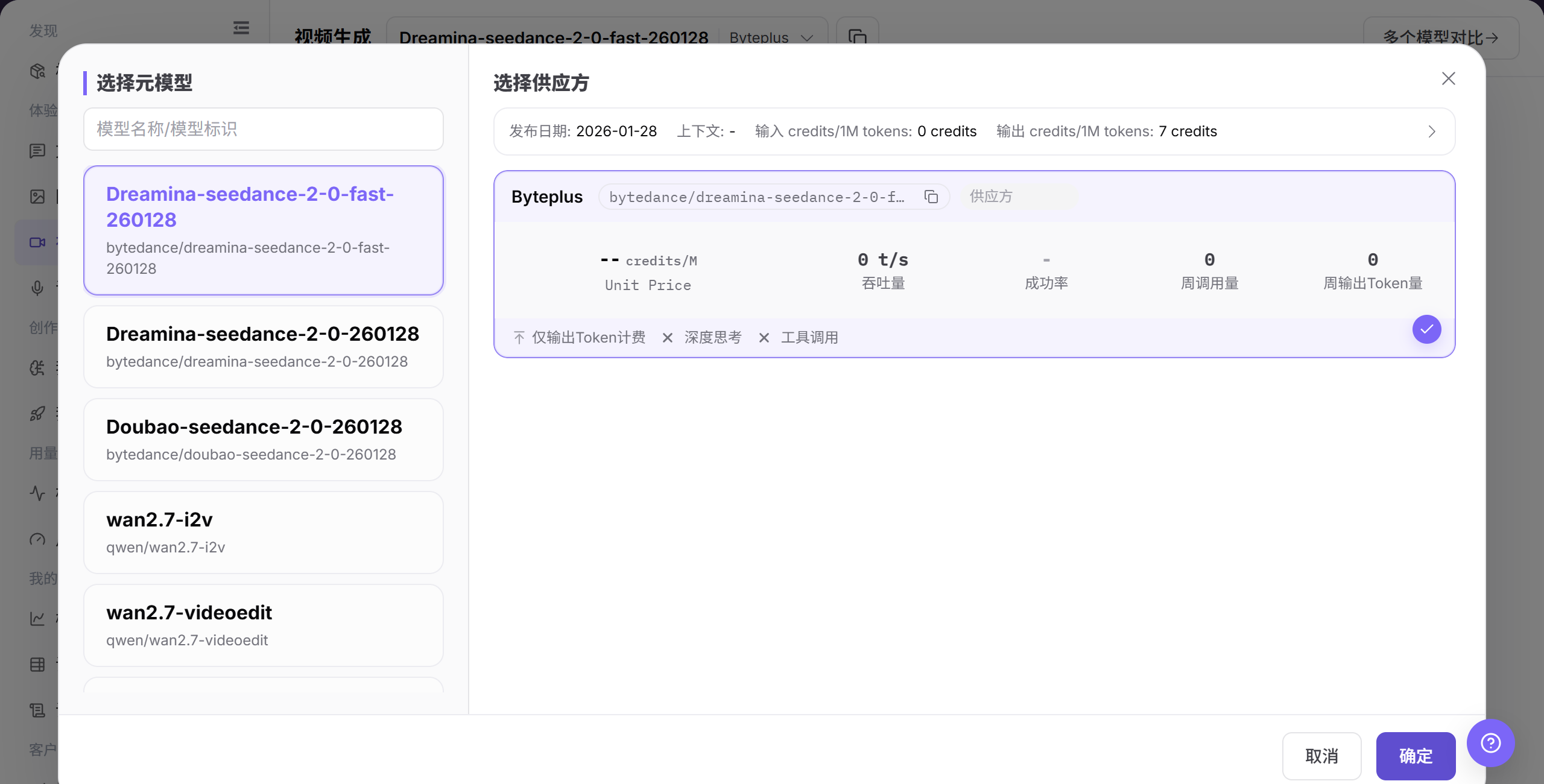Click the copy icon beside header model selector
Screen dimensions: 1544x784
857,37
